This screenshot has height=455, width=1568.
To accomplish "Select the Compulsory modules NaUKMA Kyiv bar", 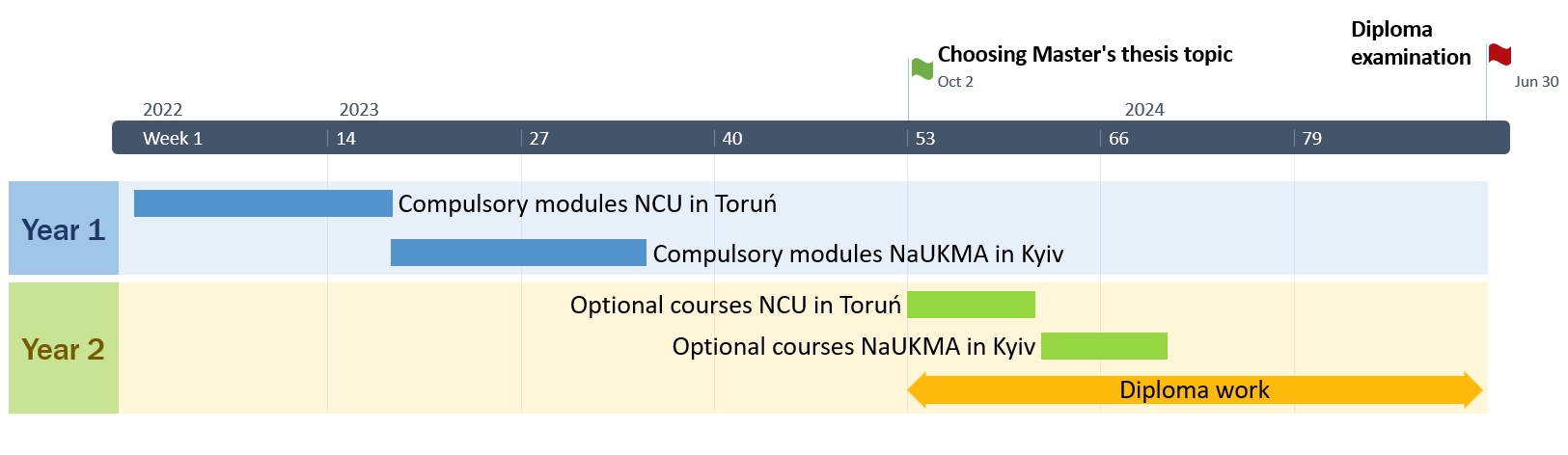I will click(x=518, y=253).
